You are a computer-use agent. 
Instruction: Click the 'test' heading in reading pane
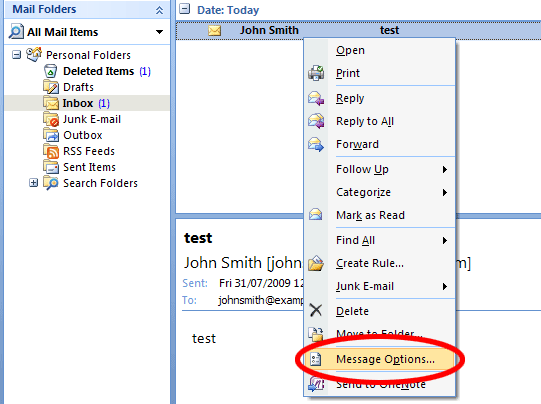tap(198, 238)
